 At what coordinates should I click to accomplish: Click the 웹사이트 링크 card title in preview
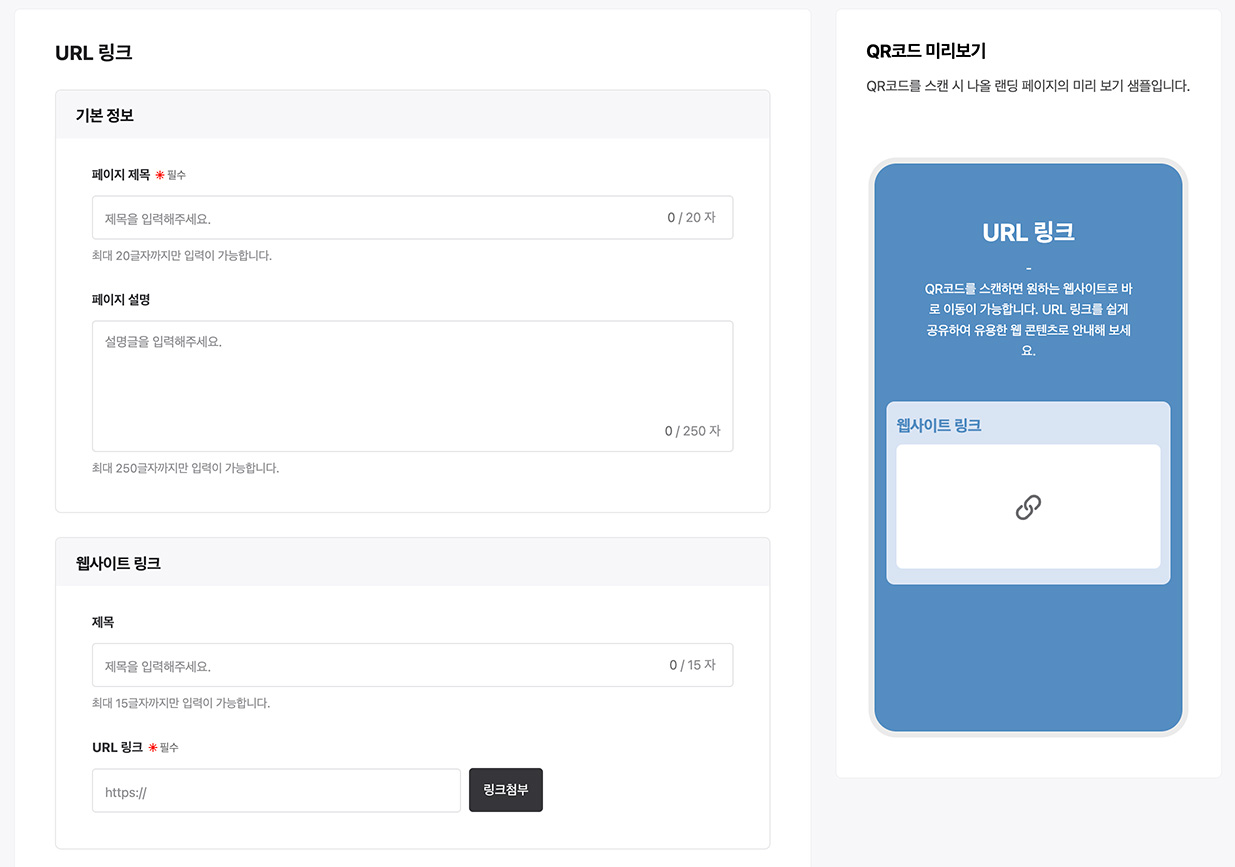[939, 425]
